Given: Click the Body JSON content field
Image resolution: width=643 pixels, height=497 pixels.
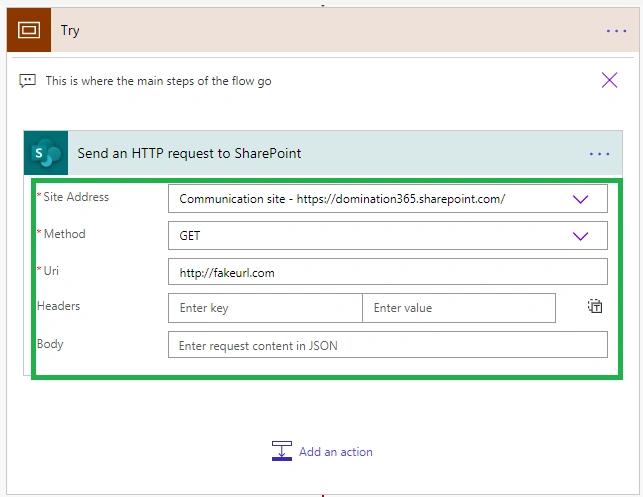Looking at the screenshot, I should 388,345.
